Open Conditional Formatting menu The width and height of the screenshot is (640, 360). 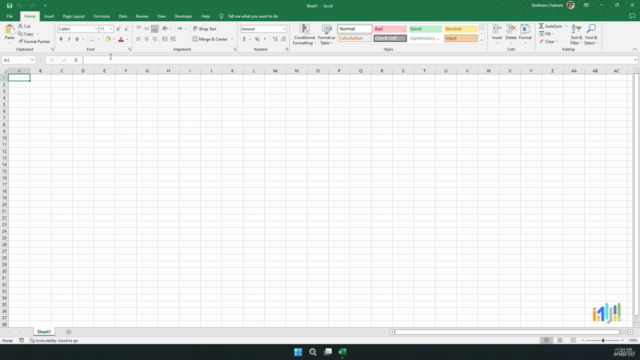[304, 34]
